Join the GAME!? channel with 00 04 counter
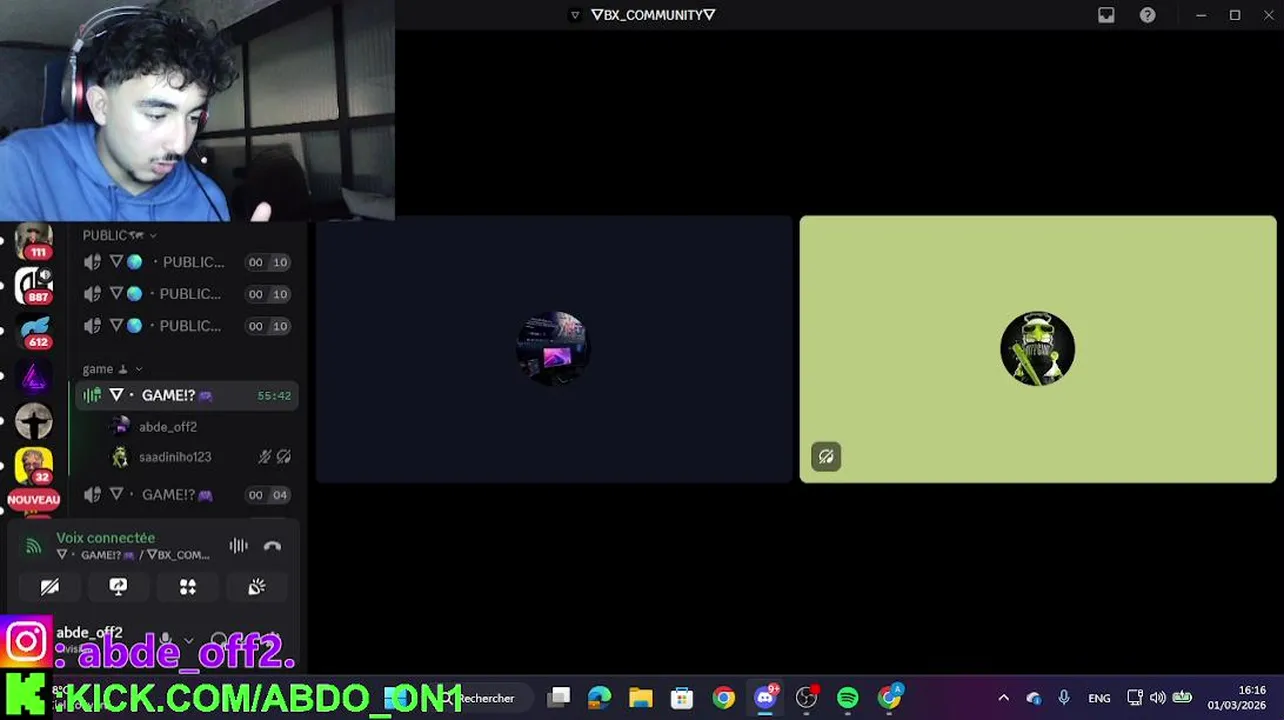 (188, 495)
